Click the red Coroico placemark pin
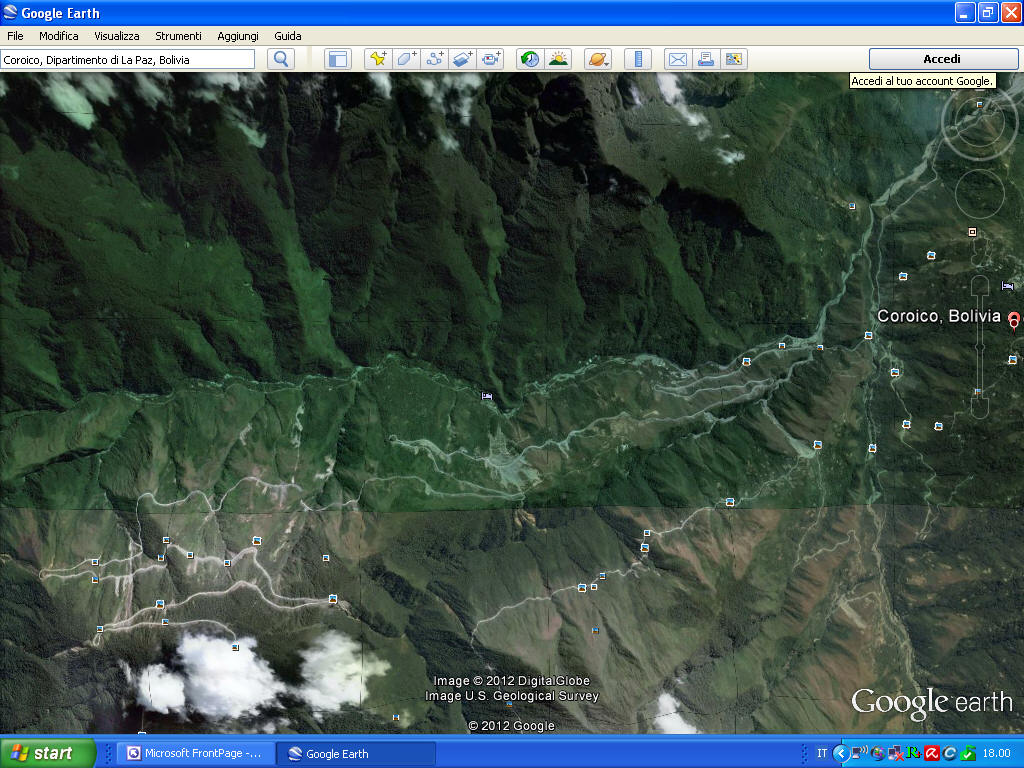This screenshot has width=1024, height=768. (x=1014, y=320)
